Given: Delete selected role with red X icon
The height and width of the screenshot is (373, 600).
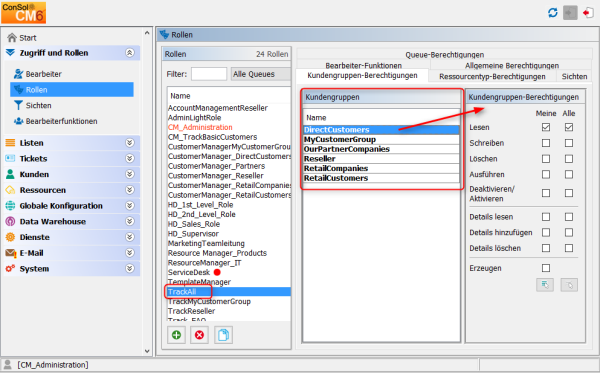Looking at the screenshot, I should click(x=199, y=335).
